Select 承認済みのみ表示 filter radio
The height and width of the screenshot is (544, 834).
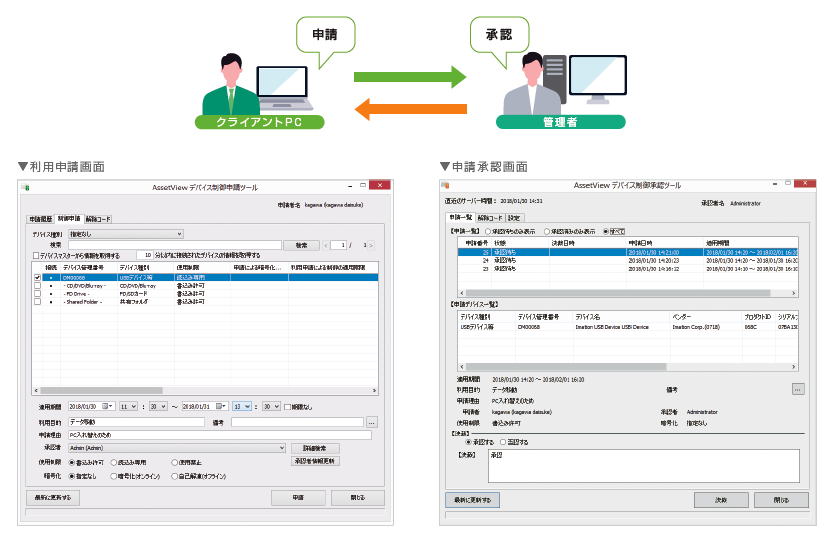(x=547, y=231)
